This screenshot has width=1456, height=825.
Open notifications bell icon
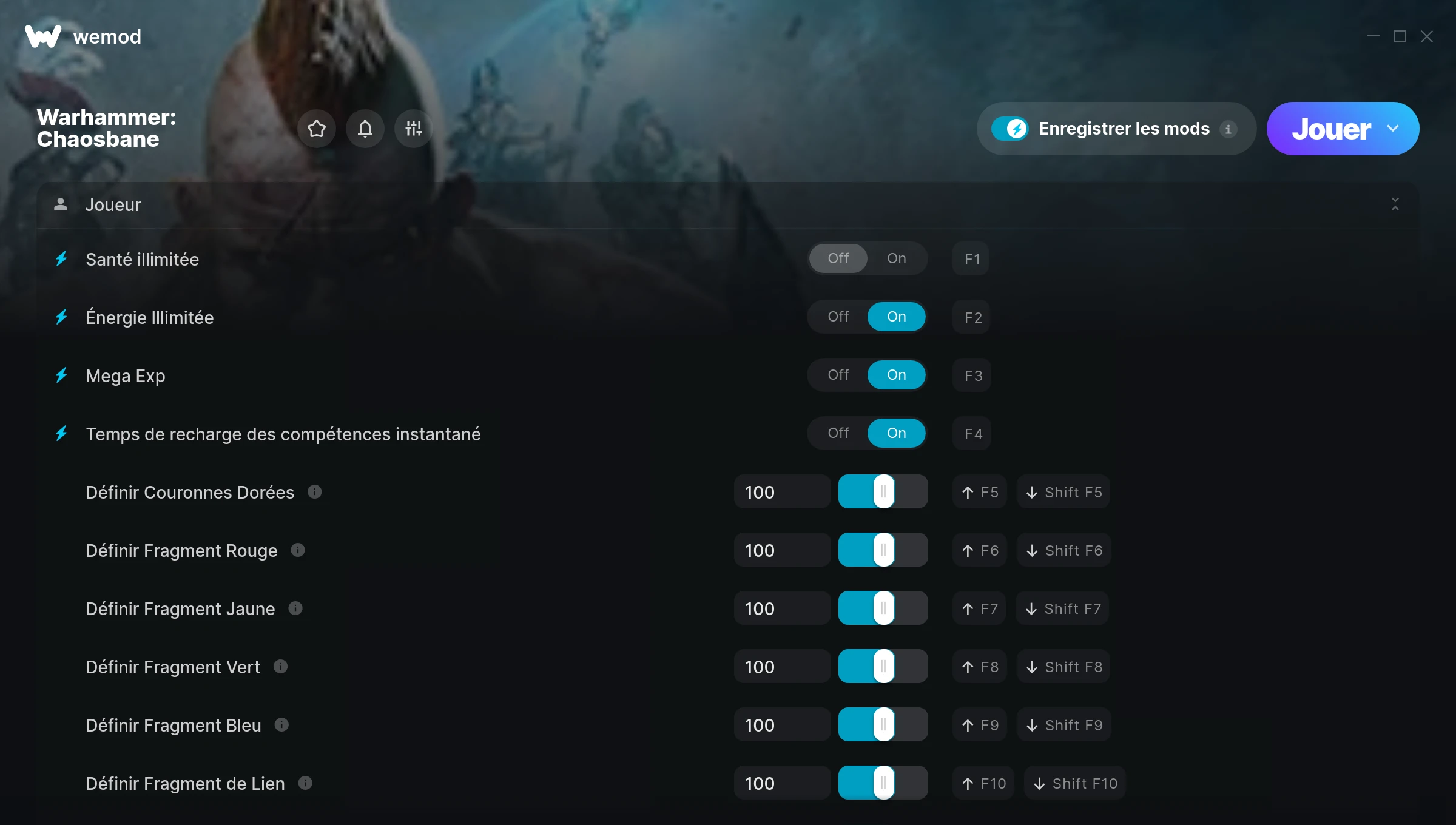tap(365, 129)
